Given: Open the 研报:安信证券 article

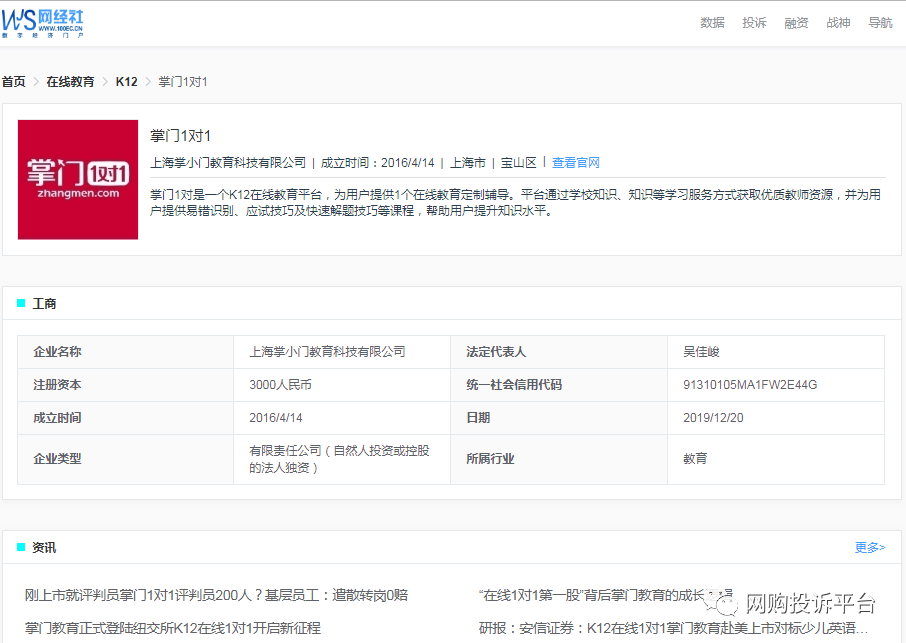Looking at the screenshot, I should (x=673, y=628).
